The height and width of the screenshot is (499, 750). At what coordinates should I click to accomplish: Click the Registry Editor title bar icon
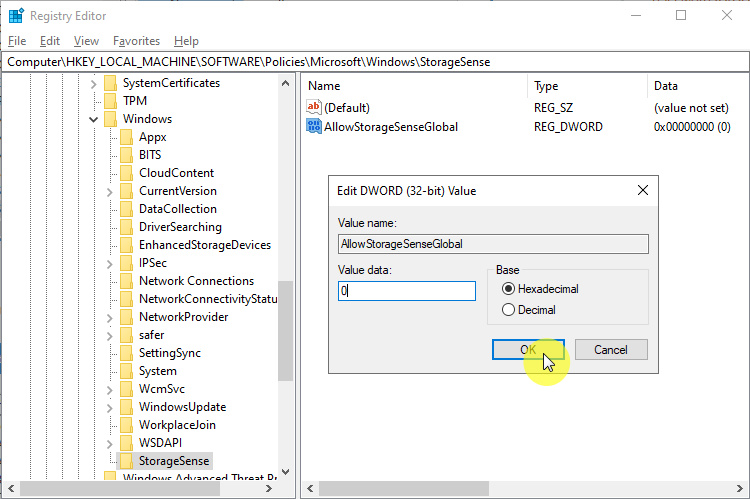[16, 16]
